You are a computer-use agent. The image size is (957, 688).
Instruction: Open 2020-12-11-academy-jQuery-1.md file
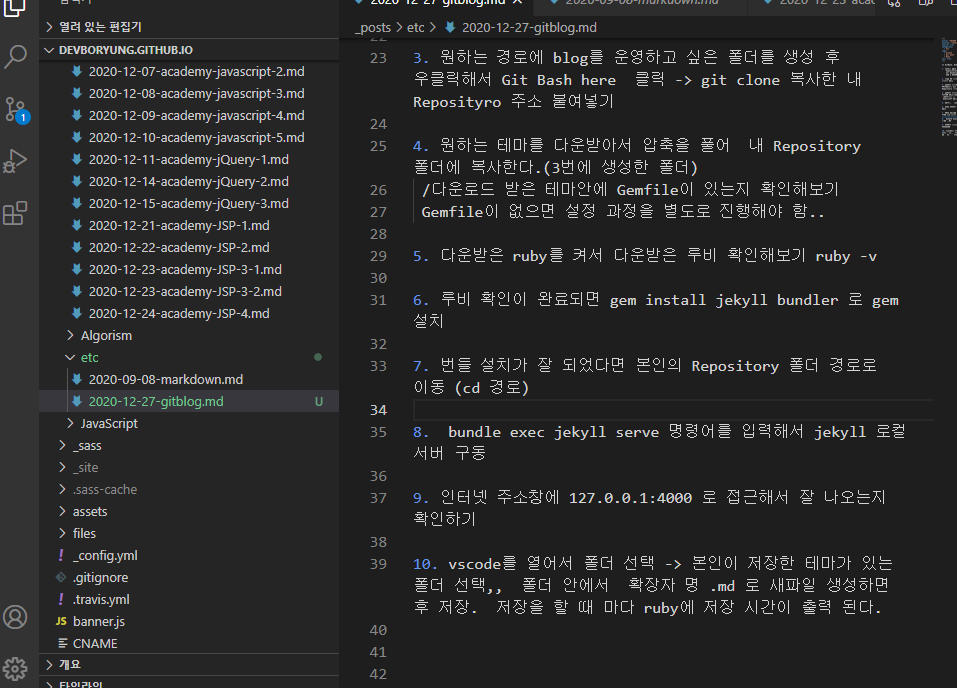click(189, 159)
